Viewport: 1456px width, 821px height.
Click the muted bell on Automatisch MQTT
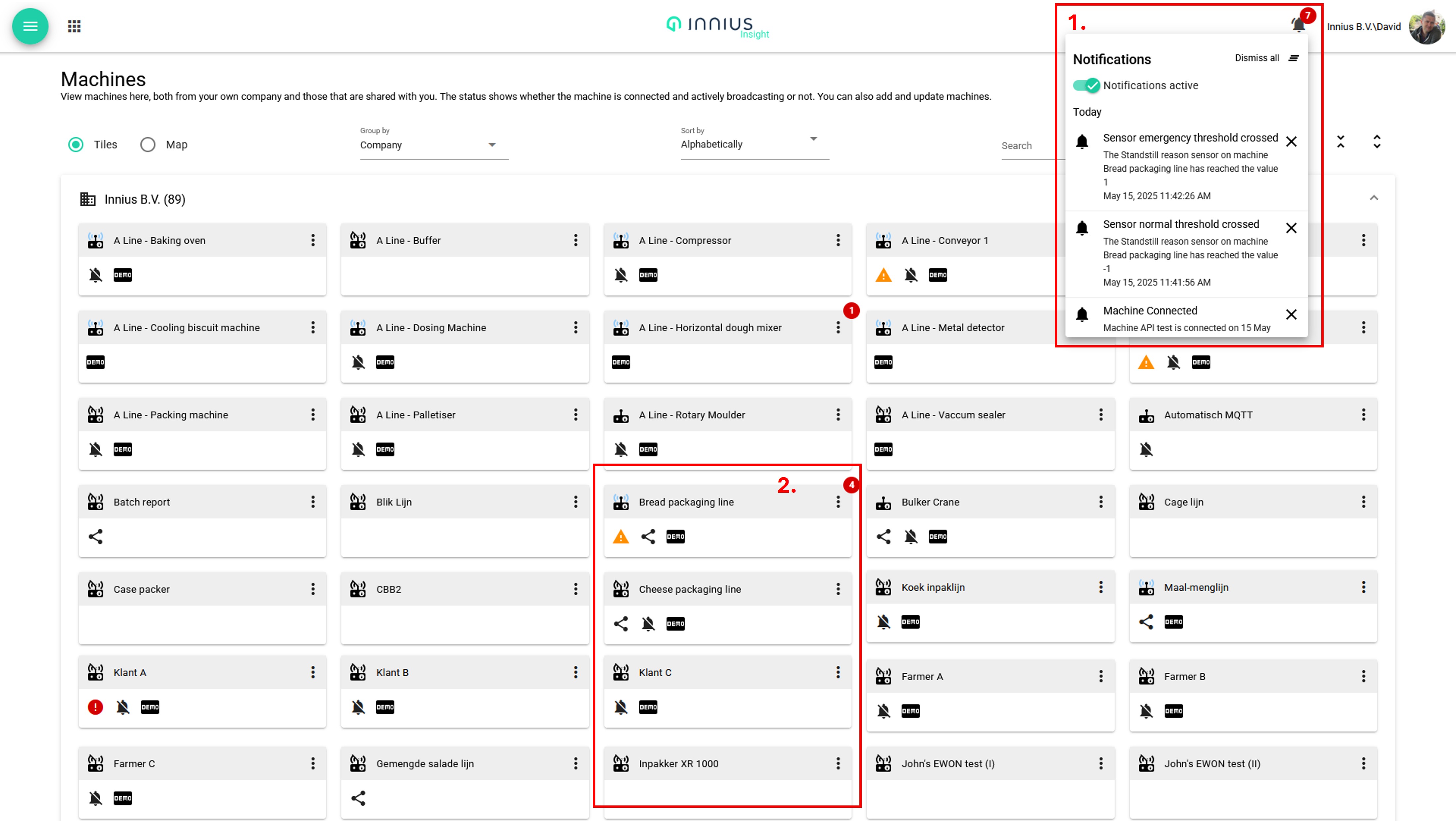point(1146,450)
